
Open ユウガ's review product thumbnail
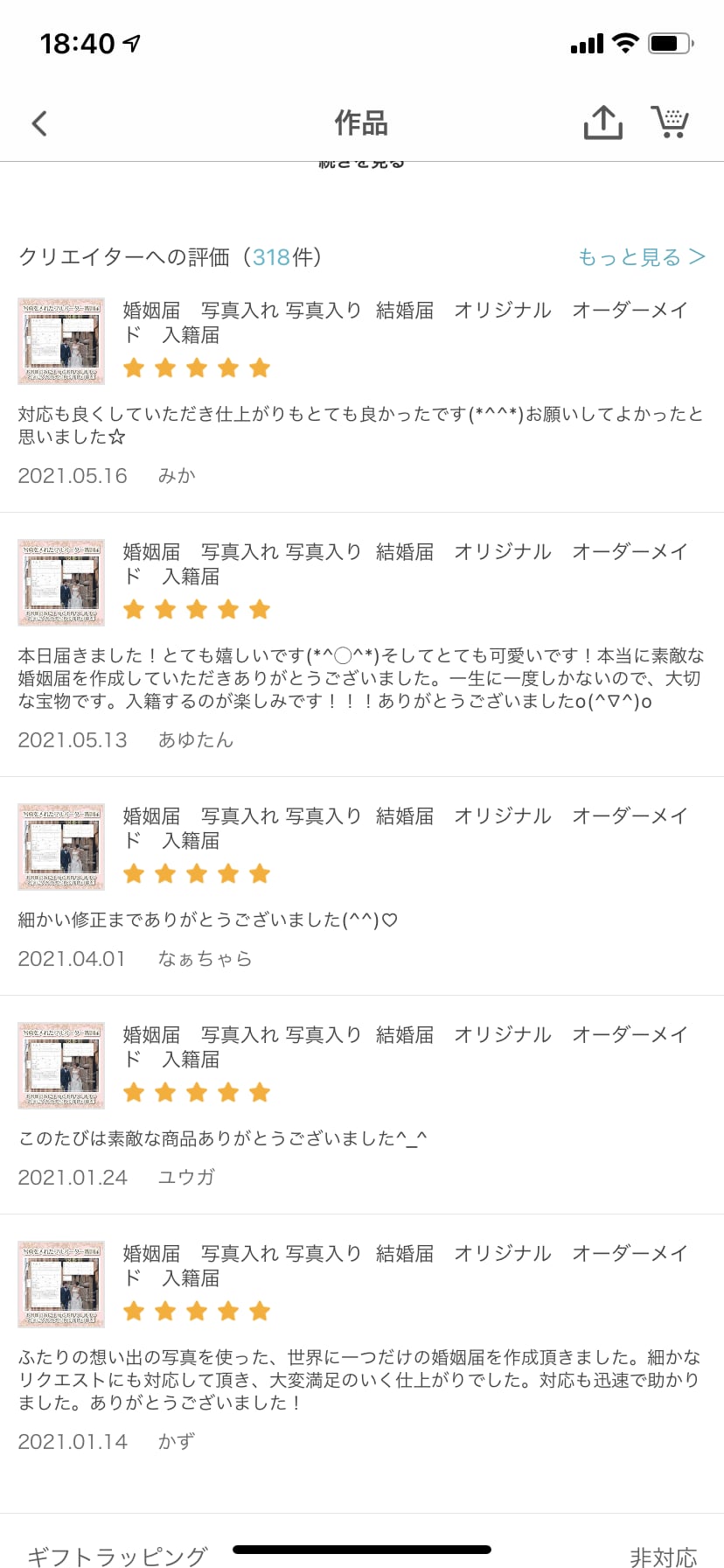[61, 1066]
